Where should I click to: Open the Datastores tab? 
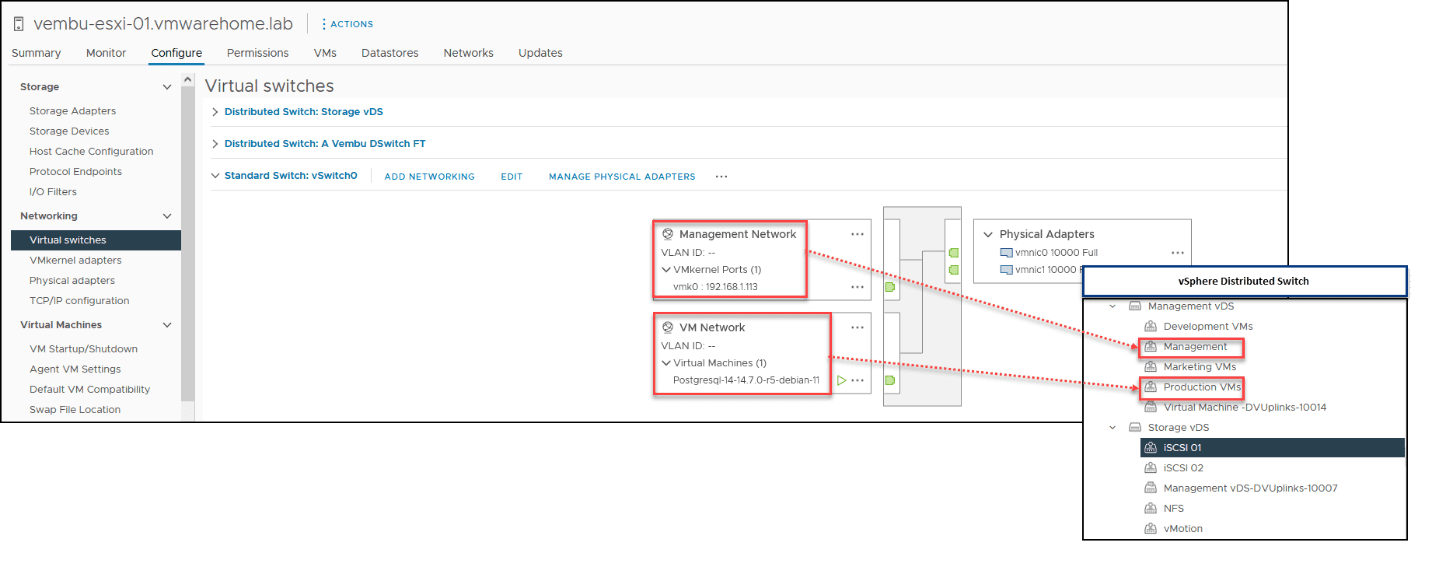coord(390,53)
